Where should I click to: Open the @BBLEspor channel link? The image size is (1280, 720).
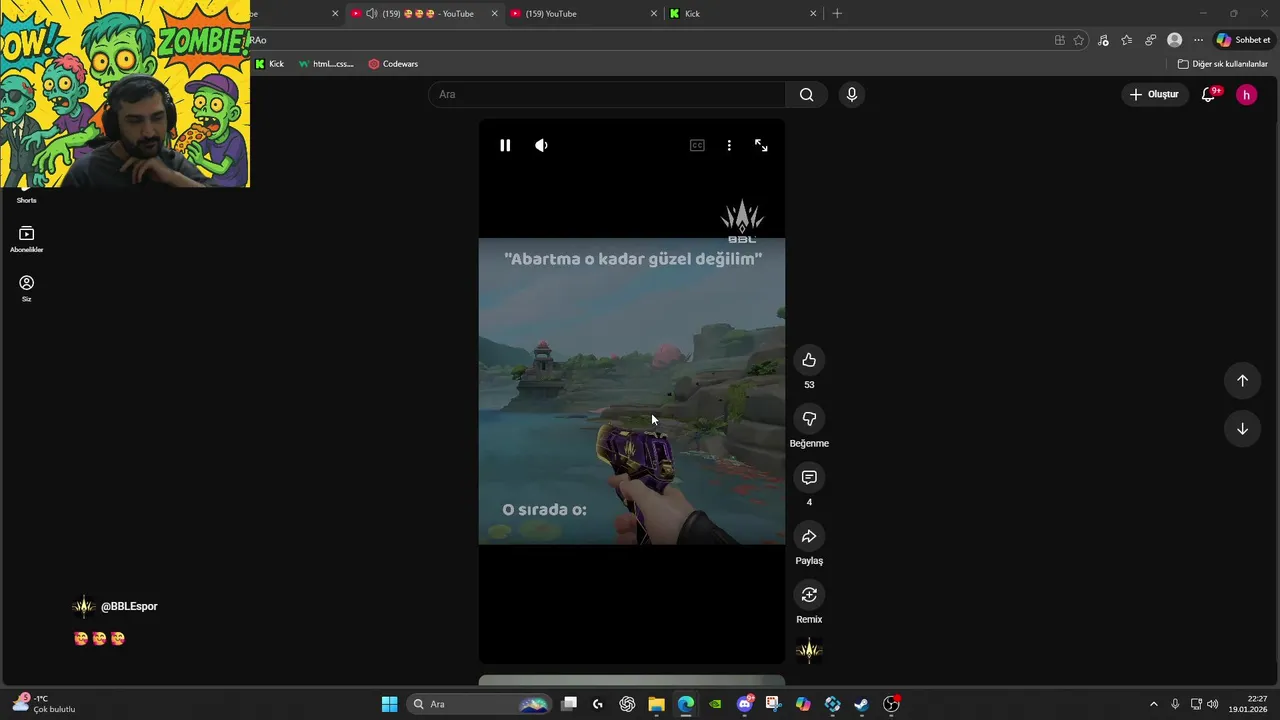pos(129,606)
